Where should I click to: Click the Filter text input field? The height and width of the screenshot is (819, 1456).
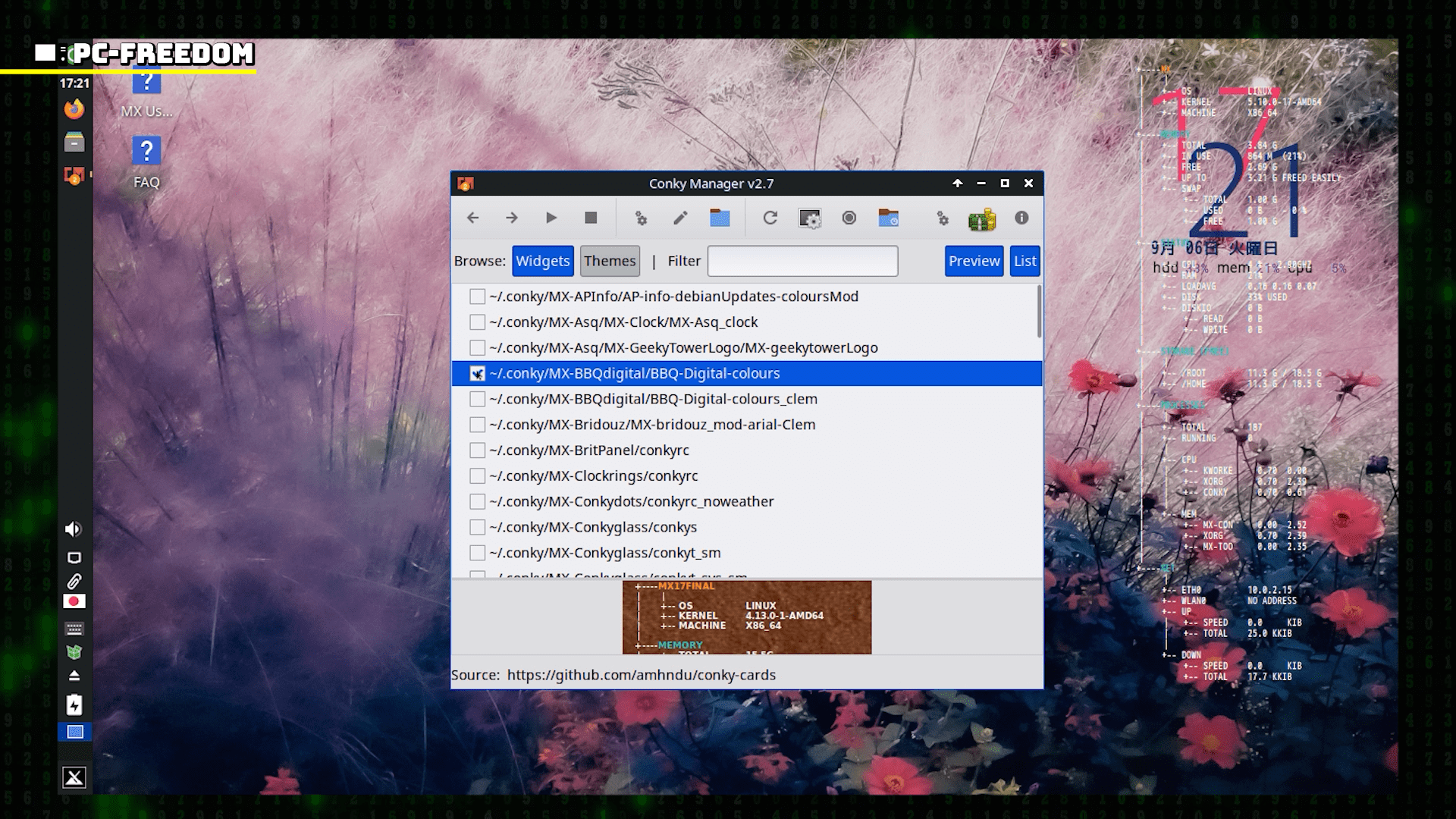coord(802,261)
